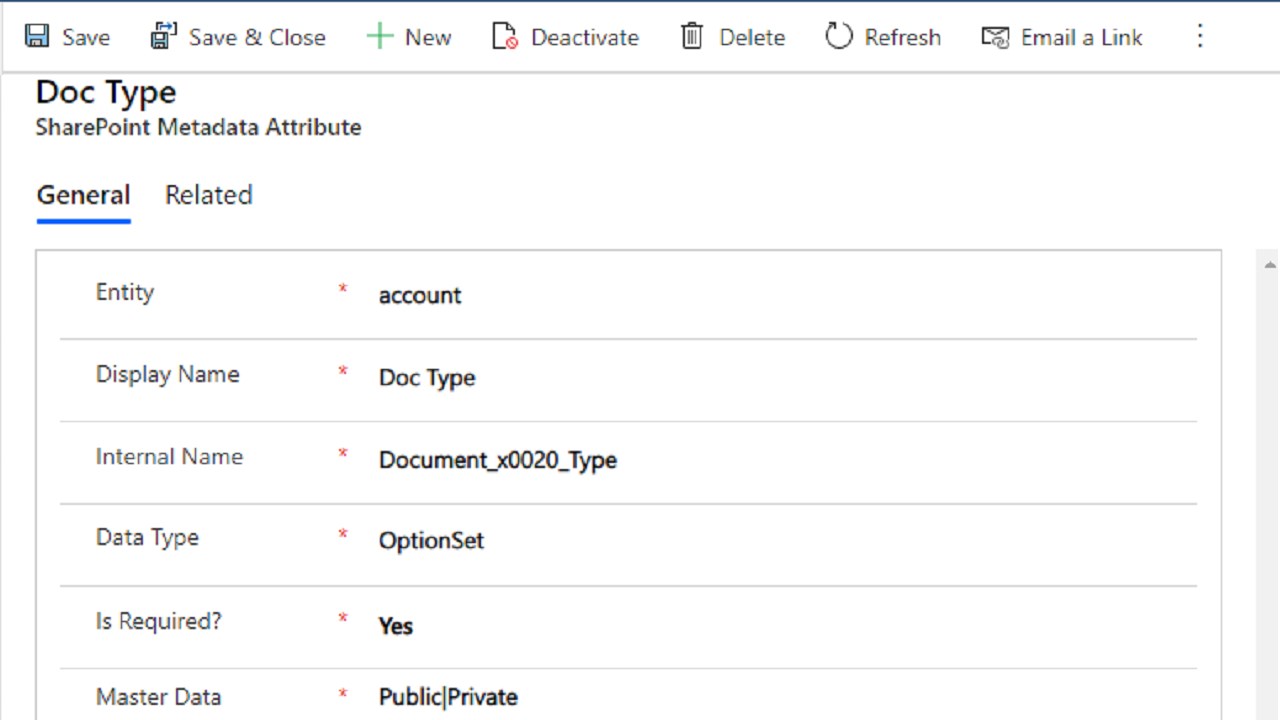Click the Delete trash can icon
1280x720 pixels.
(692, 37)
